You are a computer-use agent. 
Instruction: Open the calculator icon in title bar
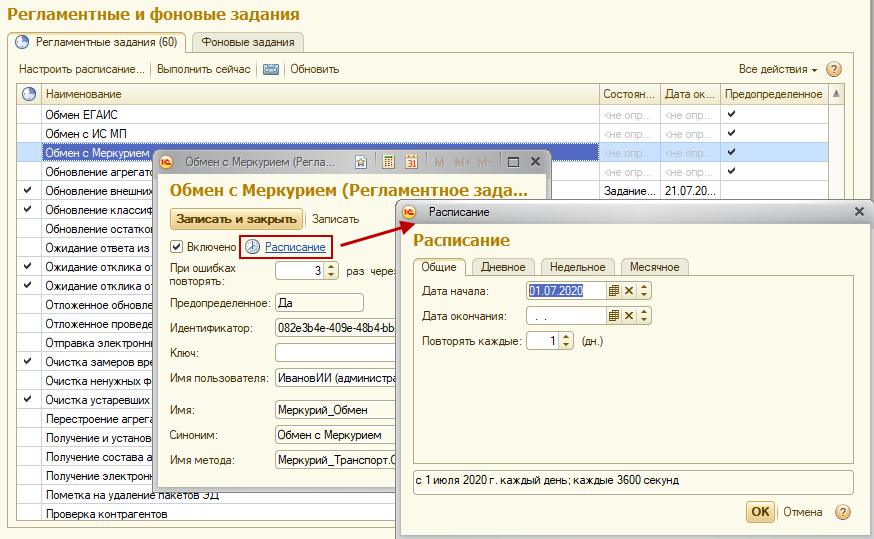[389, 162]
